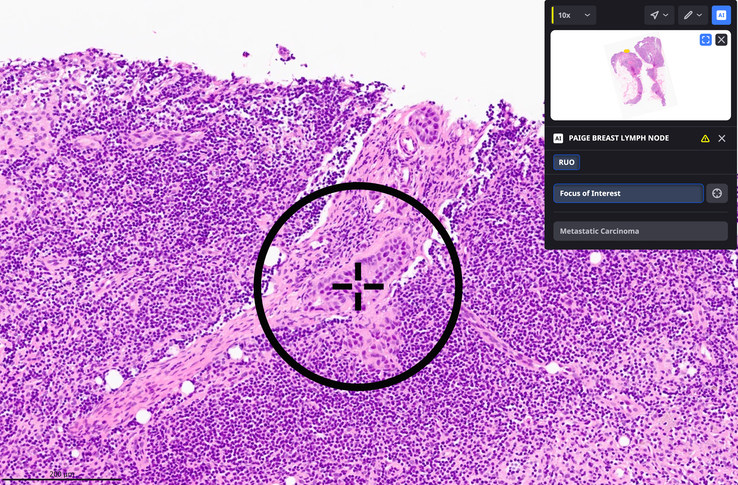Toggle the AI panel button
Image resolution: width=738 pixels, height=485 pixels.
click(721, 15)
